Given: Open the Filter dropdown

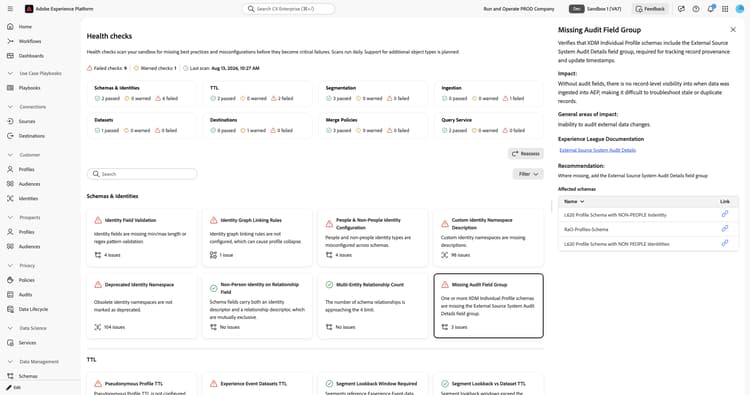Looking at the screenshot, I should click(x=528, y=174).
